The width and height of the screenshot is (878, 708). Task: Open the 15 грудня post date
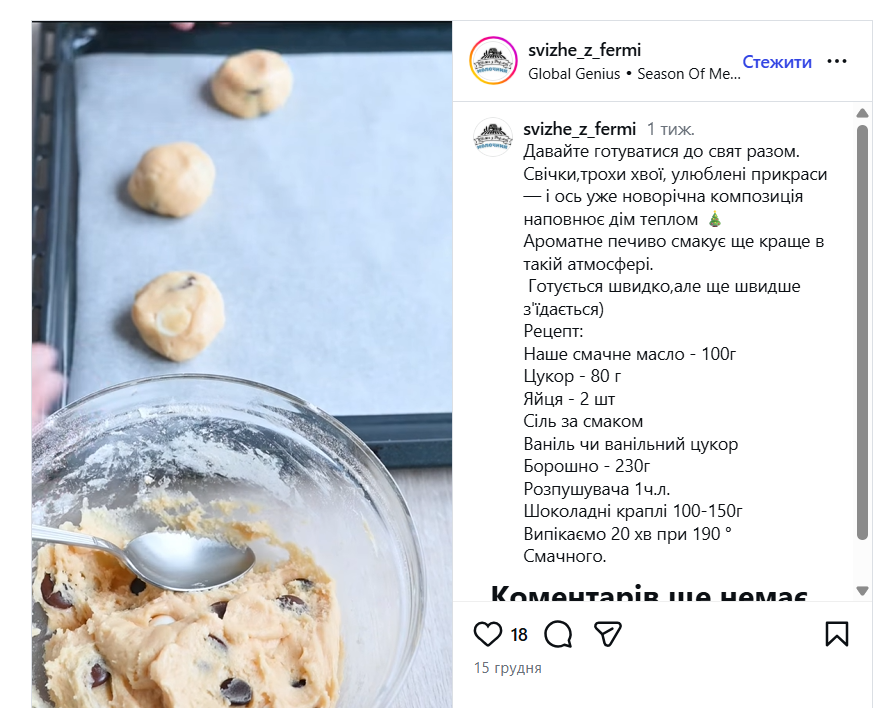(507, 668)
